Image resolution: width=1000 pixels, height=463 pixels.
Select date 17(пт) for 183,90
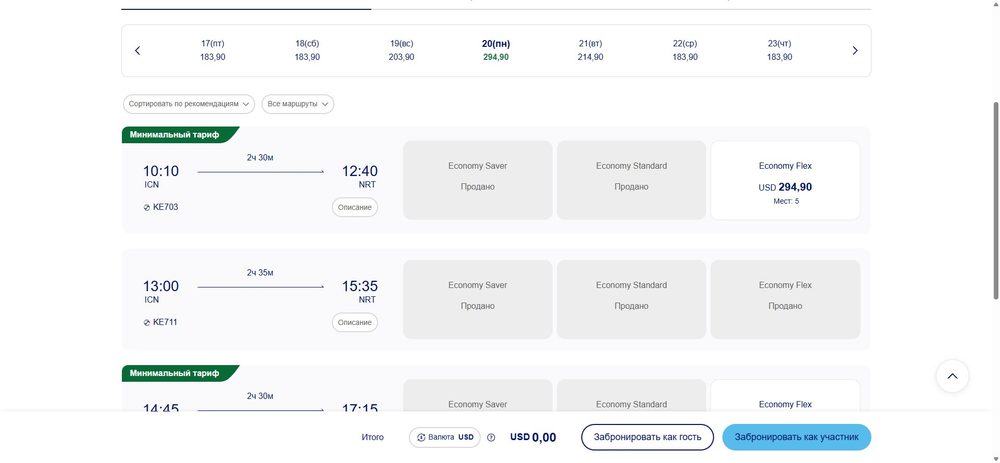pos(212,50)
